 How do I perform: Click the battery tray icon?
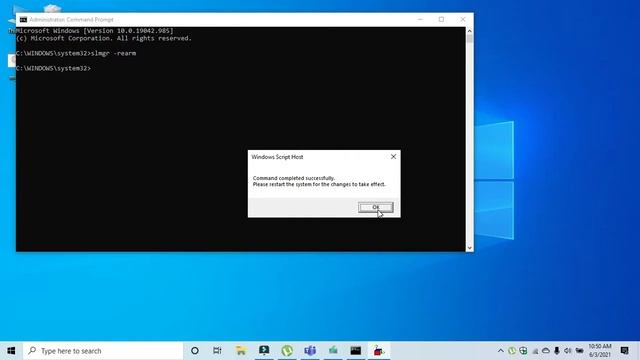579,351
